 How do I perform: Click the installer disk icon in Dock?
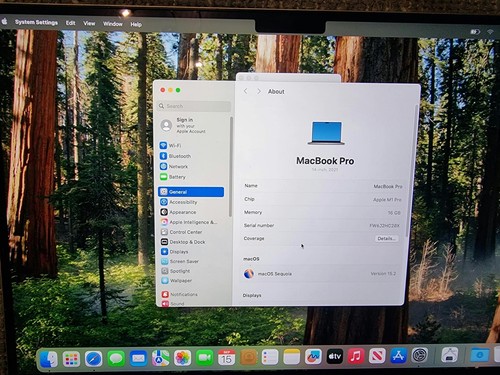[x=449, y=355]
